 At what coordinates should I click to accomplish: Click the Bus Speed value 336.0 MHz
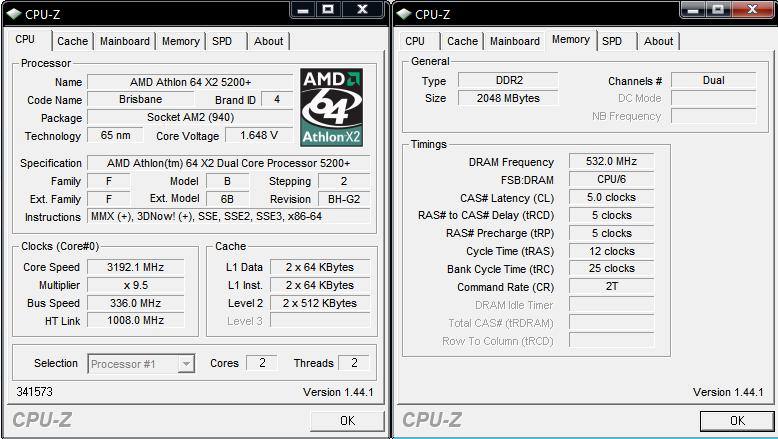135,303
